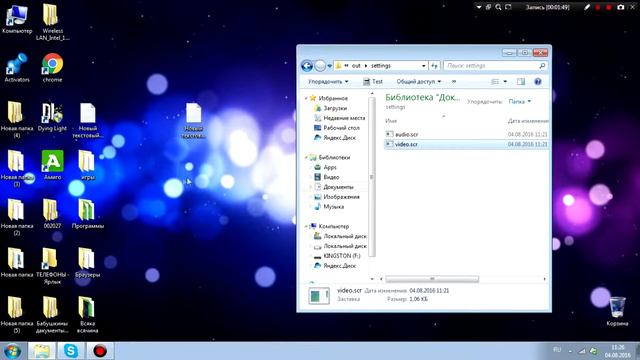Image resolution: width=640 pixels, height=360 pixels.
Task: Select the audio.scr file
Action: 407,134
